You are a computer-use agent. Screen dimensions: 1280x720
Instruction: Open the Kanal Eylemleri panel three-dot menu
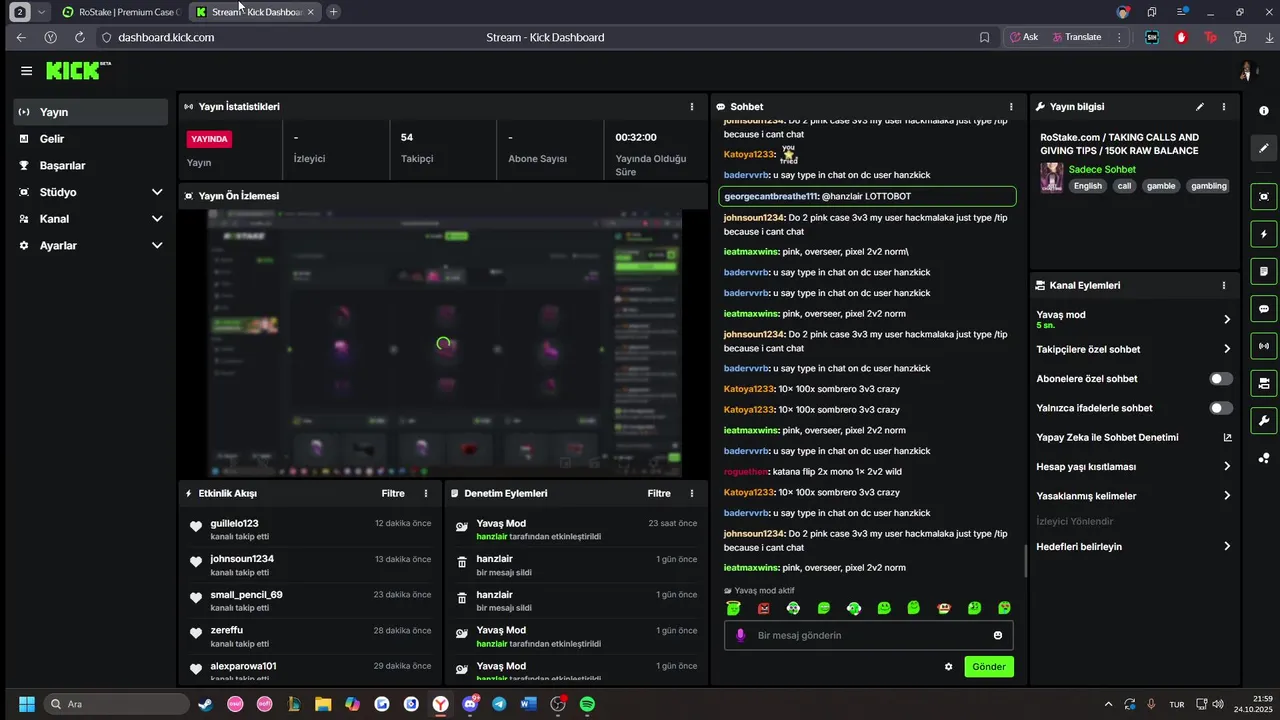coord(1224,285)
